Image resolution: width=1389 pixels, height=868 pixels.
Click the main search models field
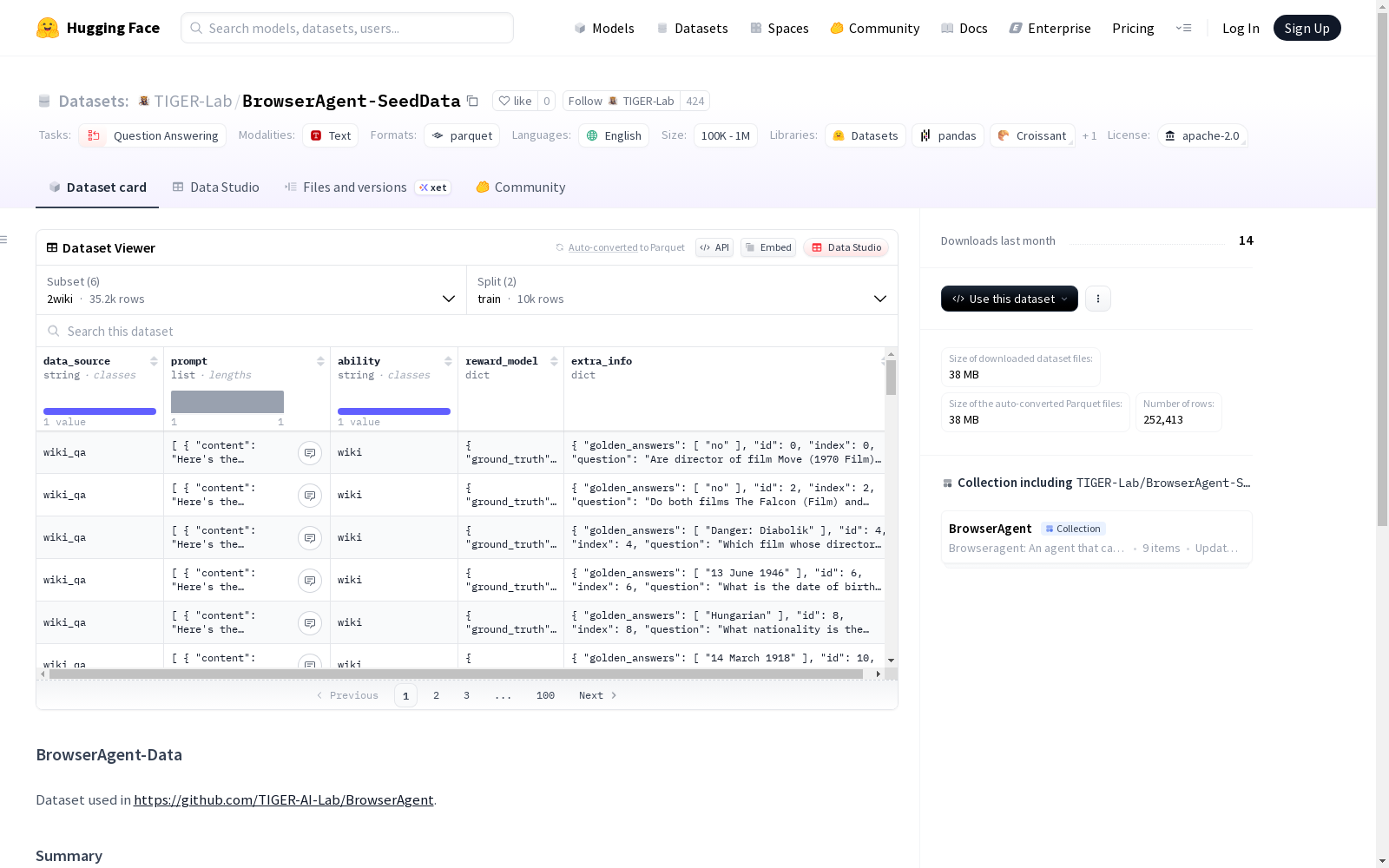[347, 28]
